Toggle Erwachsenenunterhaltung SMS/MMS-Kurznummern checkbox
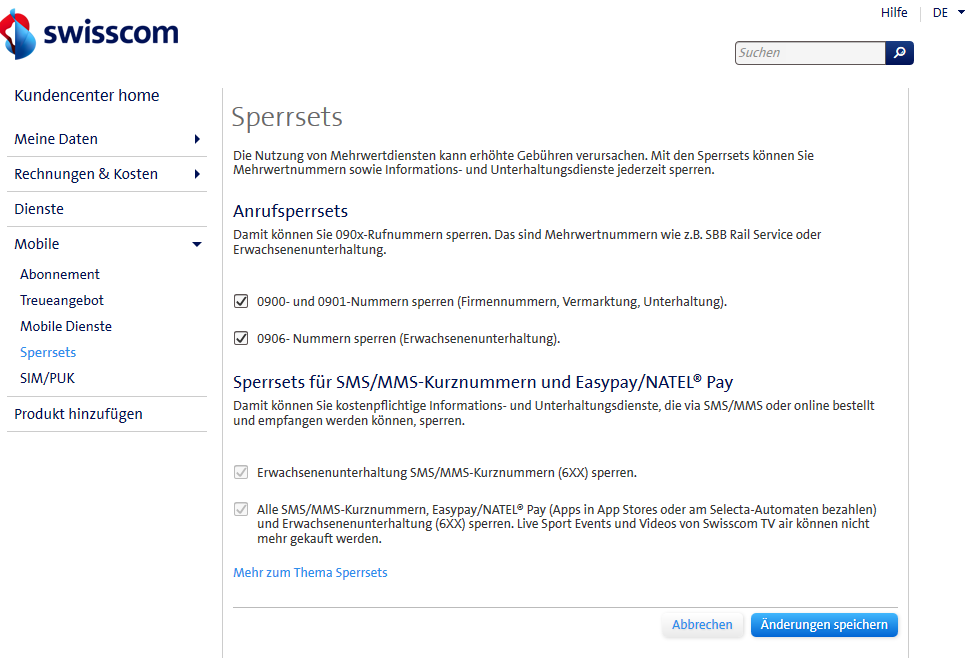The width and height of the screenshot is (980, 658). click(x=241, y=472)
